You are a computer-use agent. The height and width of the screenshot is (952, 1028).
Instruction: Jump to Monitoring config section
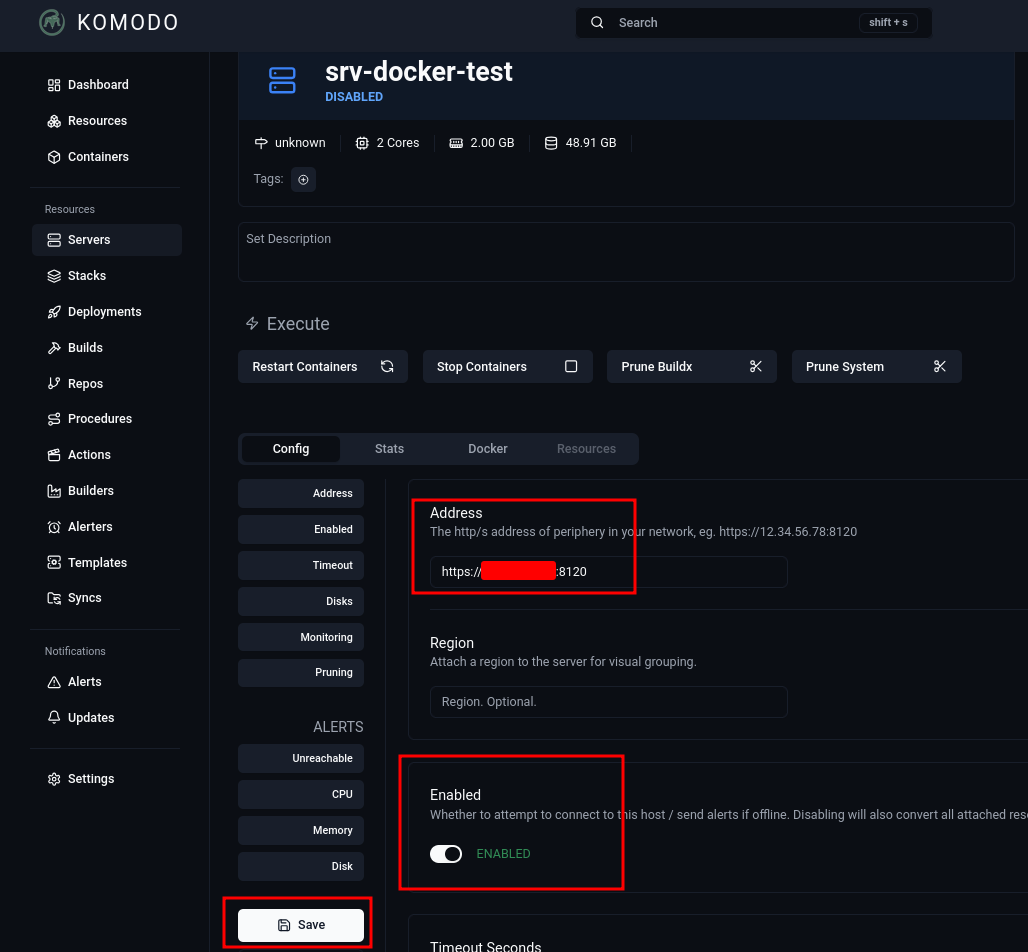point(301,637)
